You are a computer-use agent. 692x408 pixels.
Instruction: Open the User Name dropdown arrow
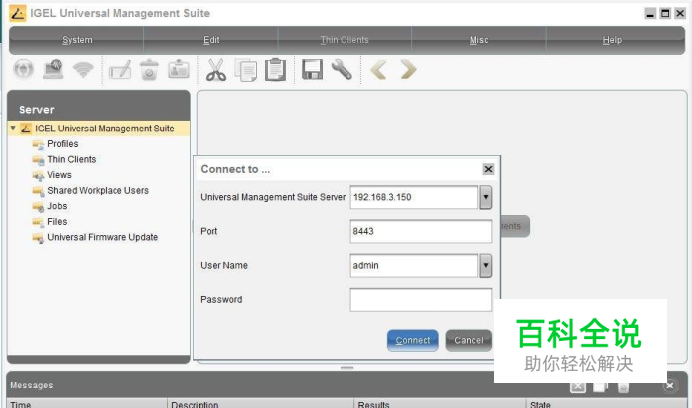click(485, 266)
